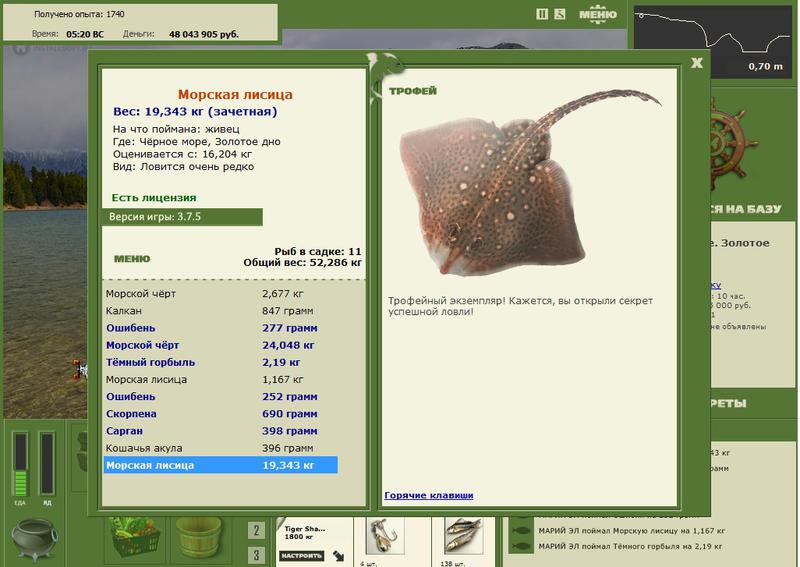Switch to rod slot 2
This screenshot has width=800, height=567.
click(256, 531)
